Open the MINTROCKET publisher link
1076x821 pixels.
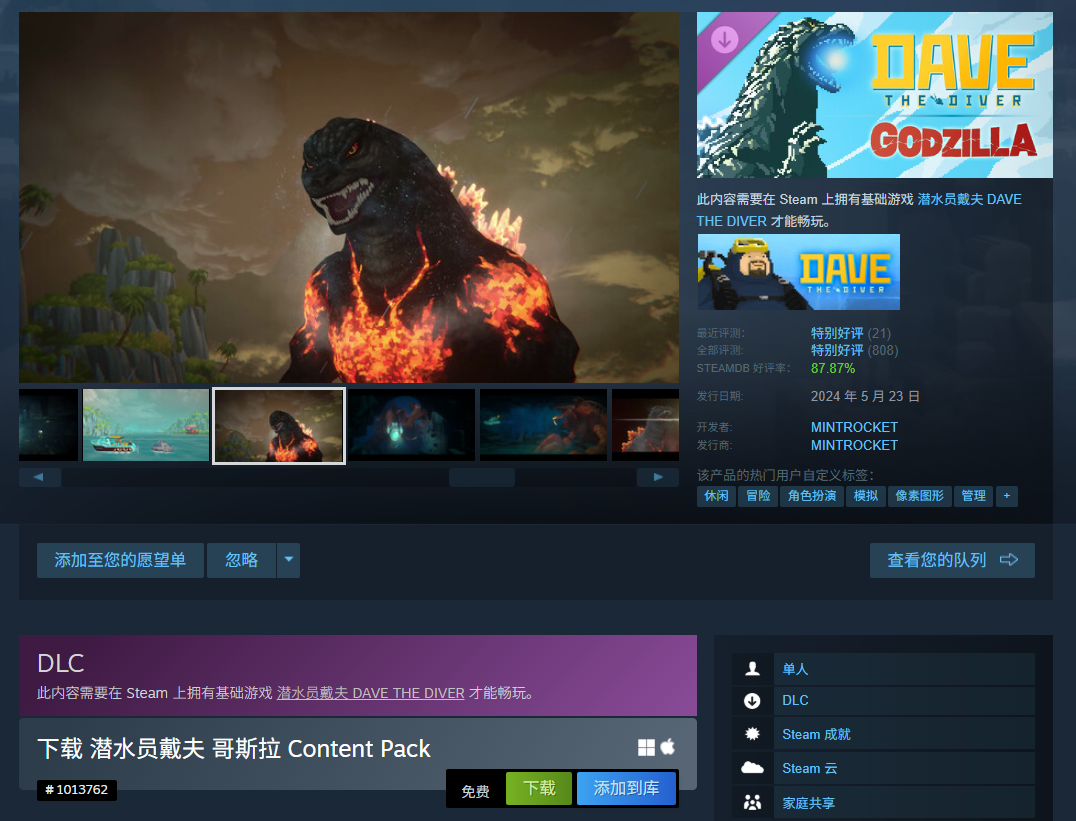(854, 446)
